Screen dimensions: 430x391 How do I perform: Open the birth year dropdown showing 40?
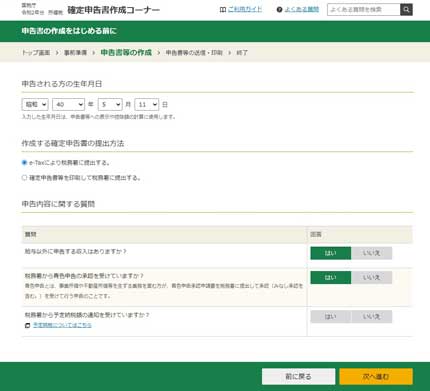(68, 104)
